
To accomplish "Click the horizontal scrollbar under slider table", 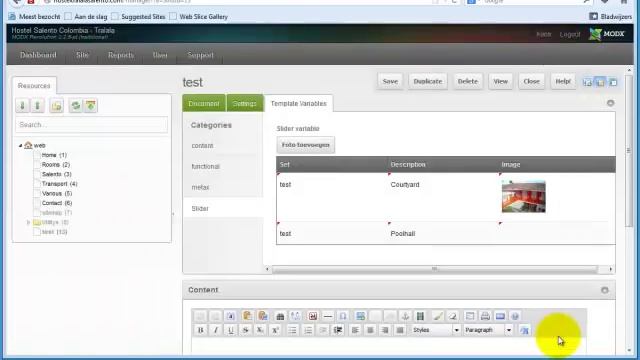I will [x=434, y=269].
